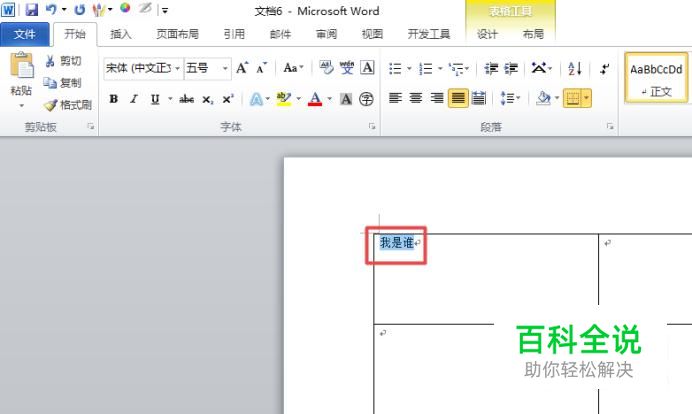
Task: Save the document with the floppy disk icon
Action: coord(31,9)
